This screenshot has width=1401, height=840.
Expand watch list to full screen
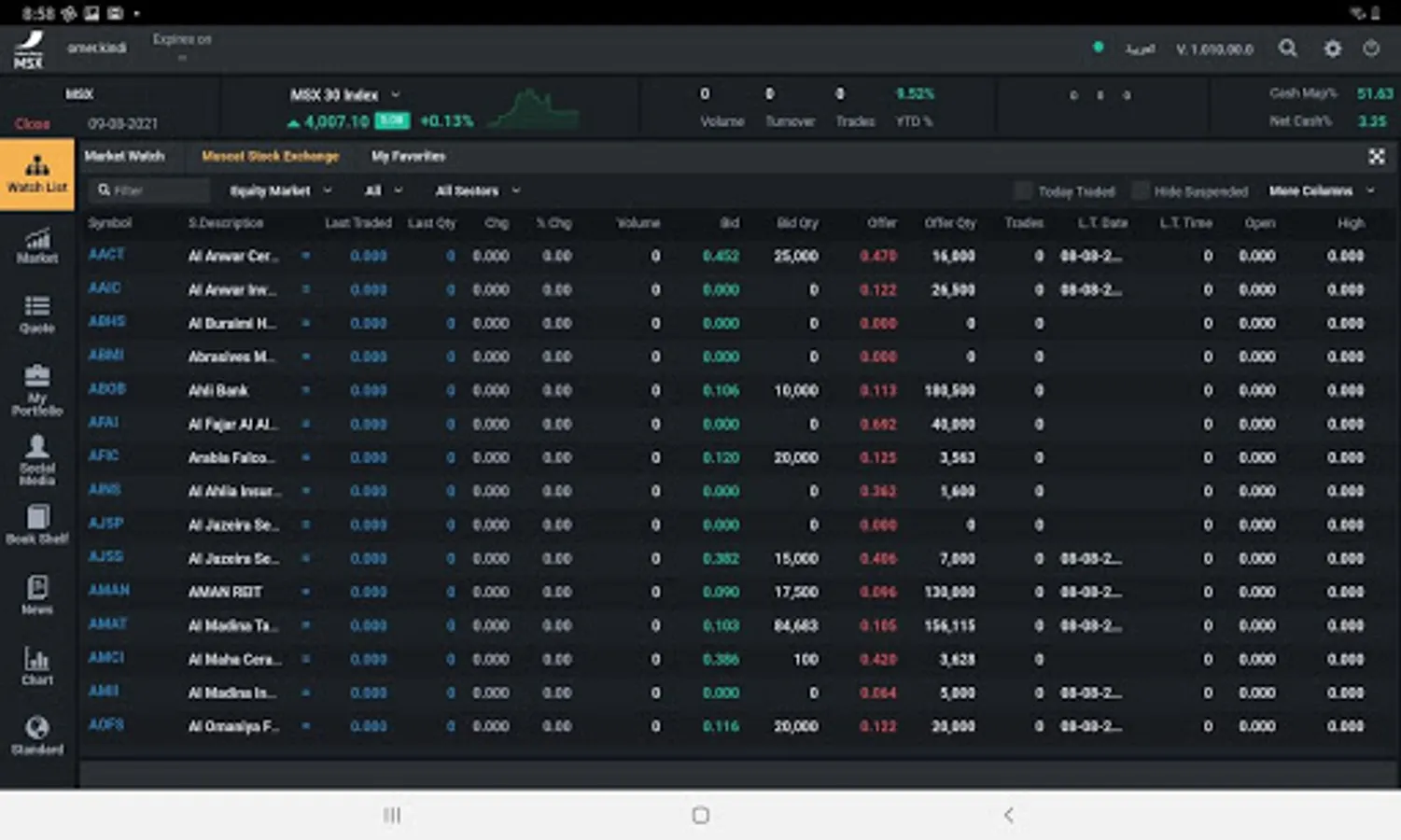(1376, 157)
